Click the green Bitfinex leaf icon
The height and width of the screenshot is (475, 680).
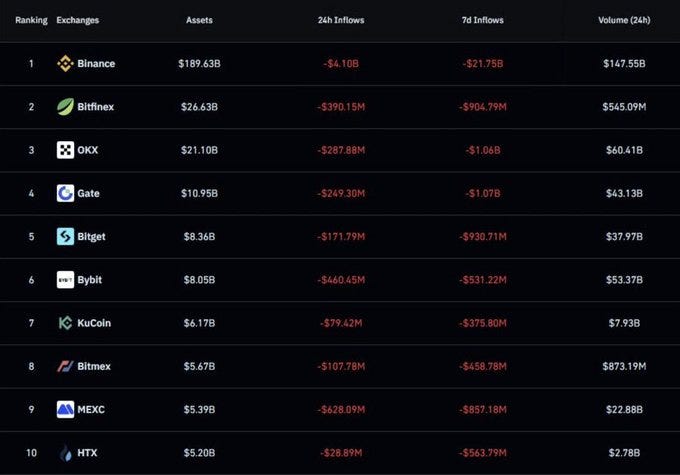65,107
